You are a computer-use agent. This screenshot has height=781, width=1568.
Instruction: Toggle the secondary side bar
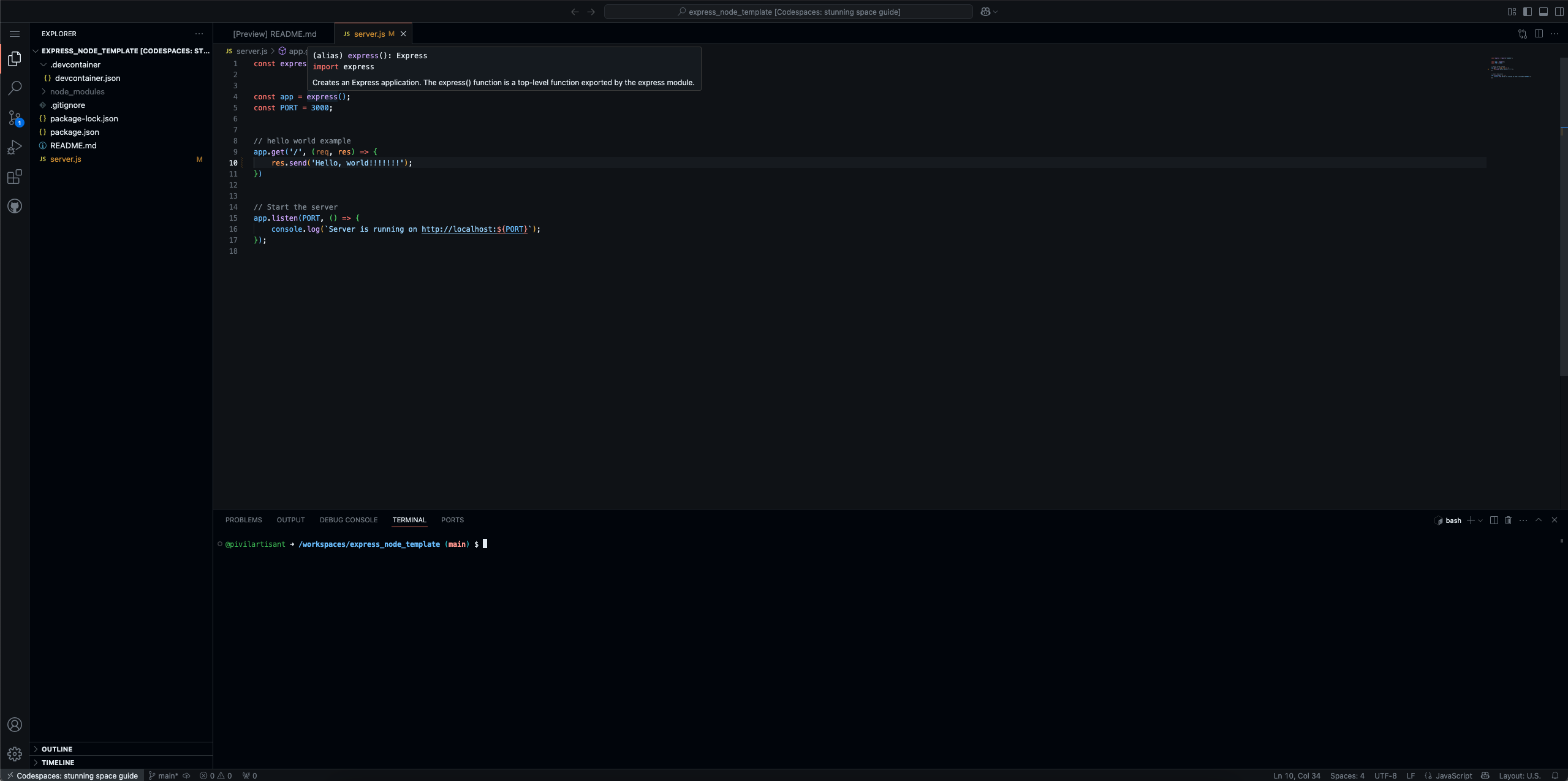pyautogui.click(x=1559, y=12)
